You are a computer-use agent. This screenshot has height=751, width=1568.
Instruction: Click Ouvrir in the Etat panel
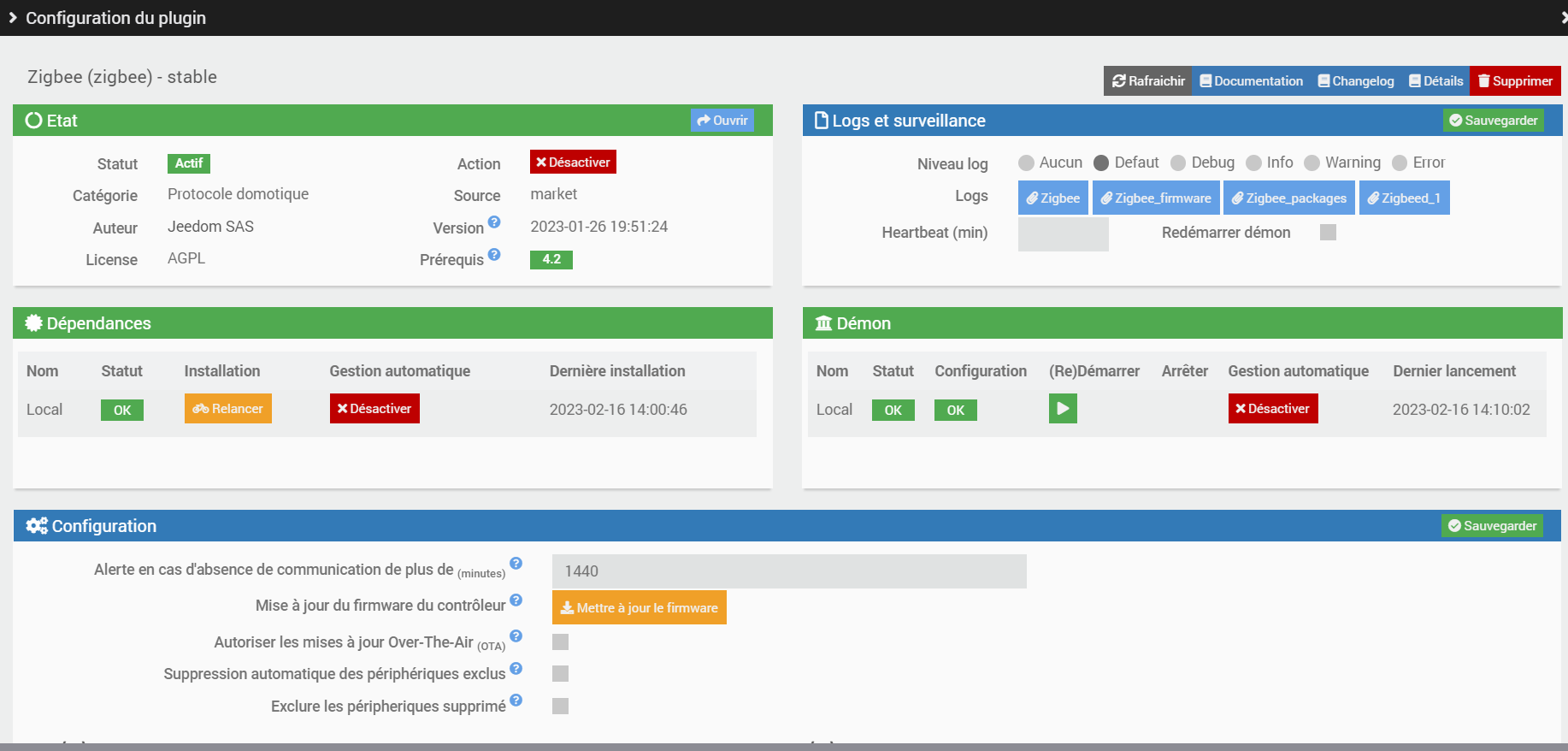point(722,121)
